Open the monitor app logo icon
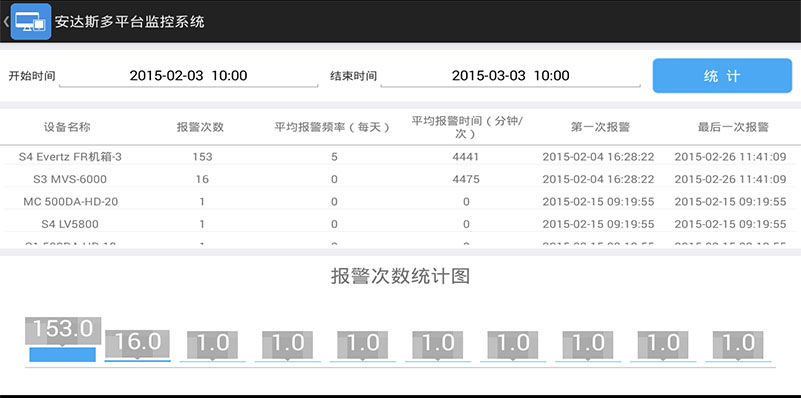Screen dimensions: 801x398 [31, 21]
